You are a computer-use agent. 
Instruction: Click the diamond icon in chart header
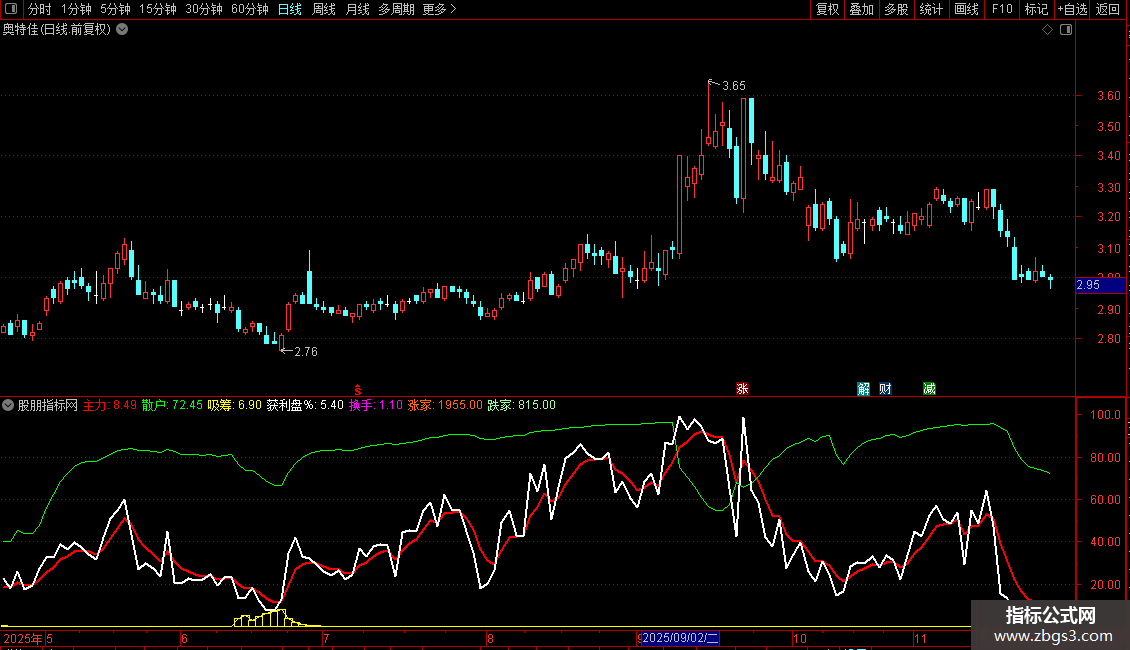tap(1048, 30)
